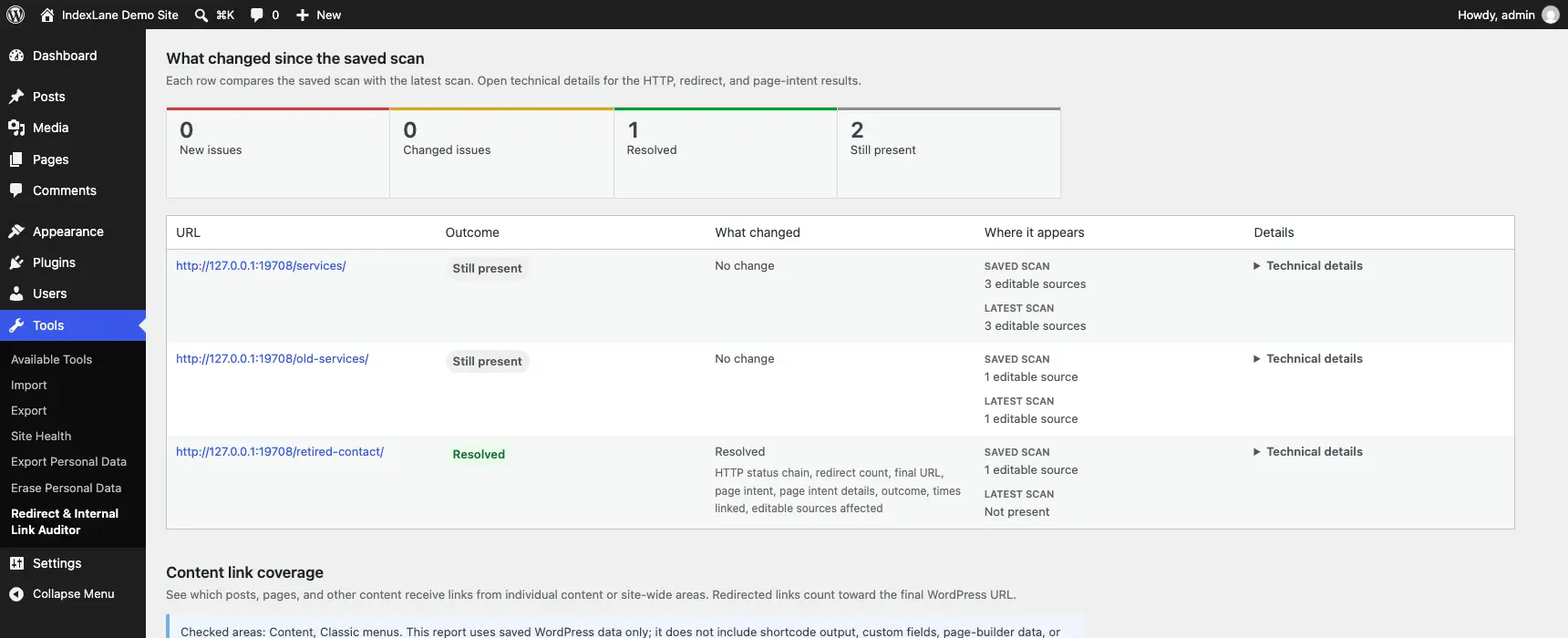Click the Pages icon in sidebar
Viewport: 1568px width, 638px height.
16,159
